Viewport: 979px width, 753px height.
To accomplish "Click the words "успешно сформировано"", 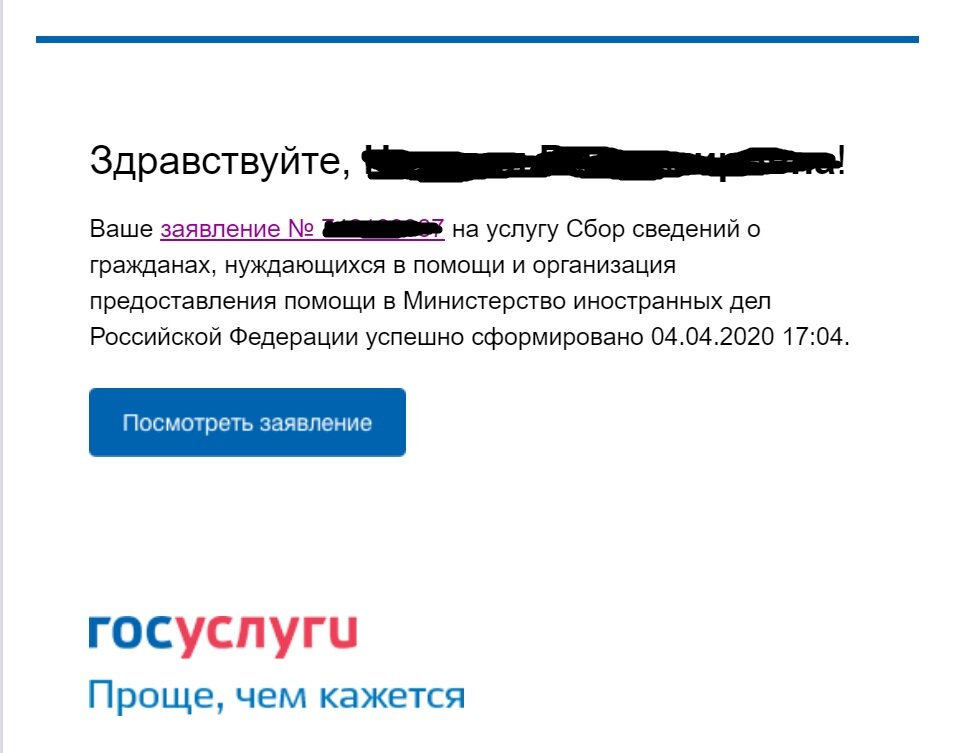I will point(504,337).
